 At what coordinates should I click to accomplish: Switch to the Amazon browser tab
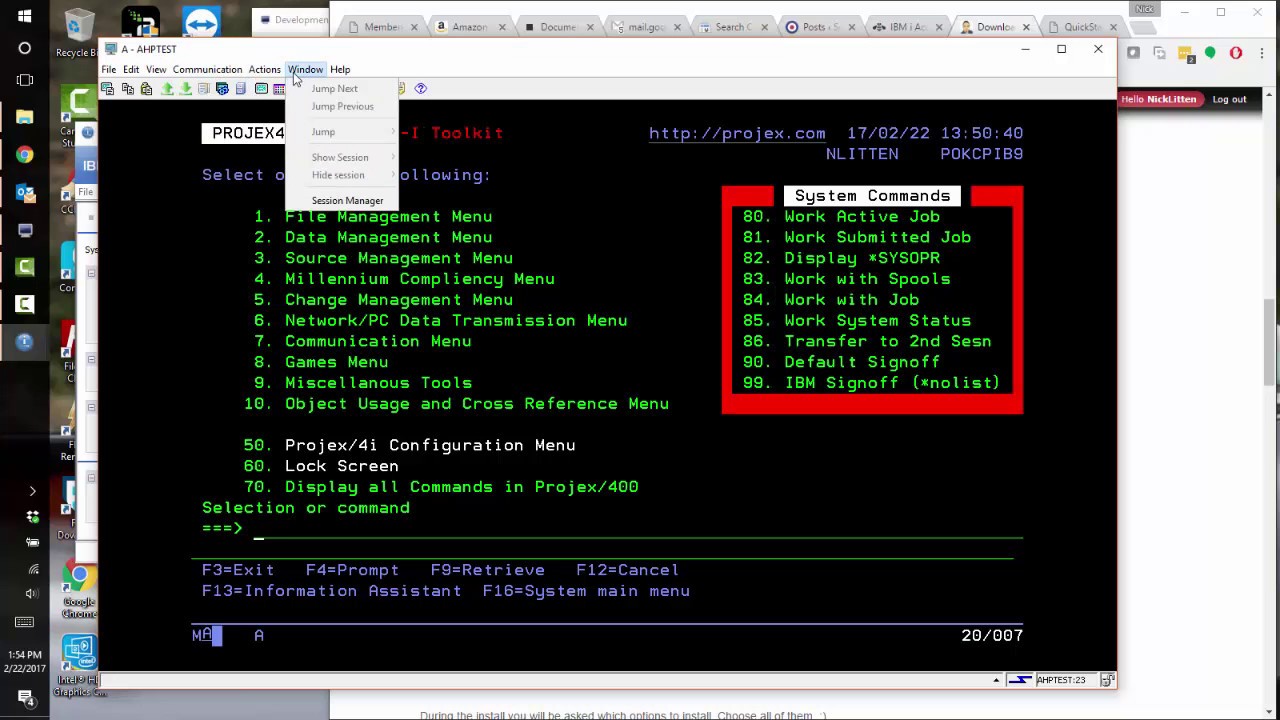[x=468, y=27]
